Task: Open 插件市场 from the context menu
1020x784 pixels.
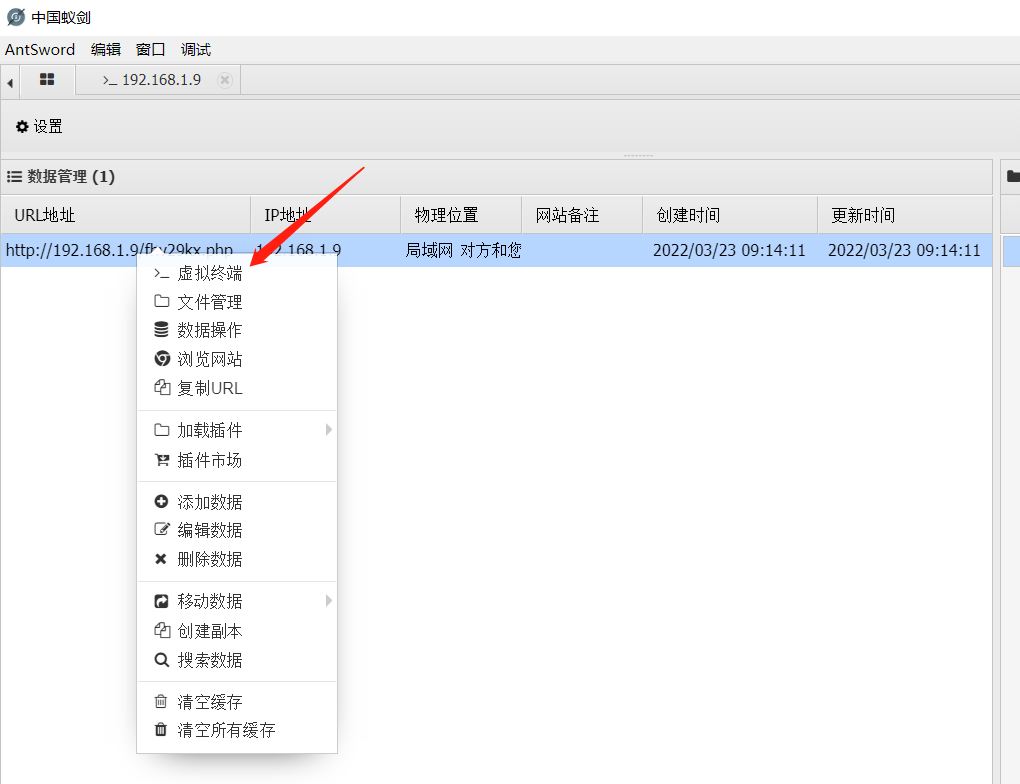Action: pos(237,460)
